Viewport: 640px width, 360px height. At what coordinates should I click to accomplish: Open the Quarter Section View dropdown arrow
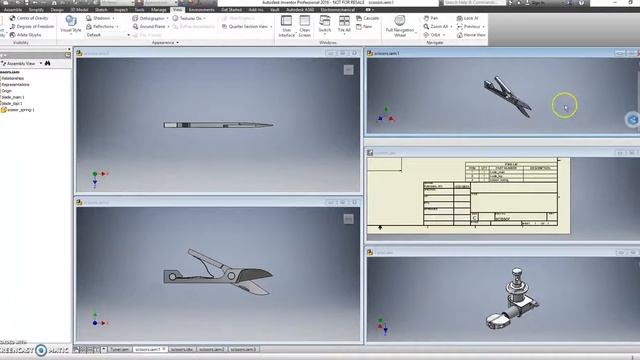pyautogui.click(x=271, y=27)
